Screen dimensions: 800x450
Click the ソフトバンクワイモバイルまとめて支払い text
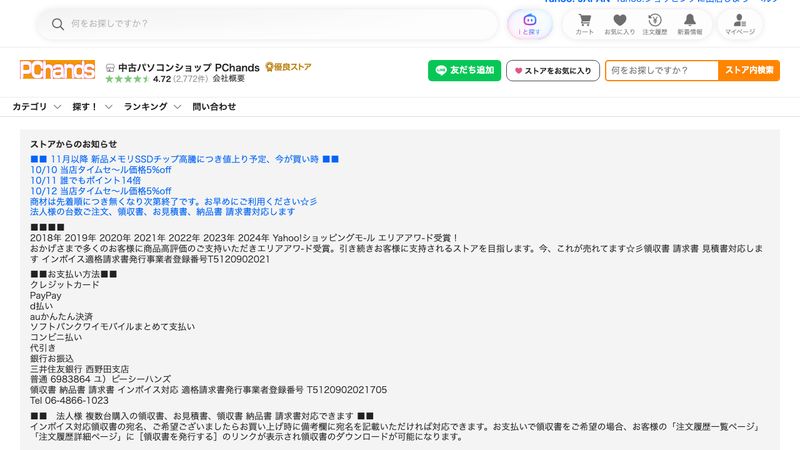tap(112, 327)
